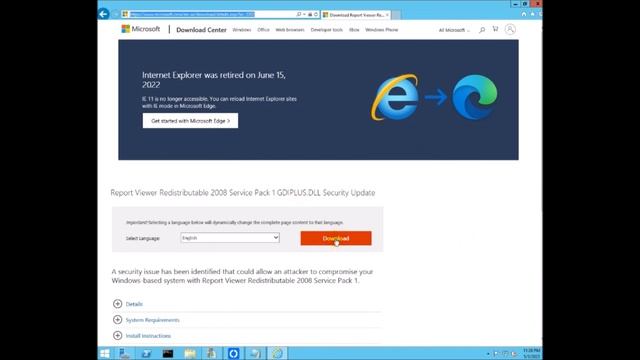Click Get started with Microsoft Edge
This screenshot has height=360, width=640.
click(x=190, y=121)
